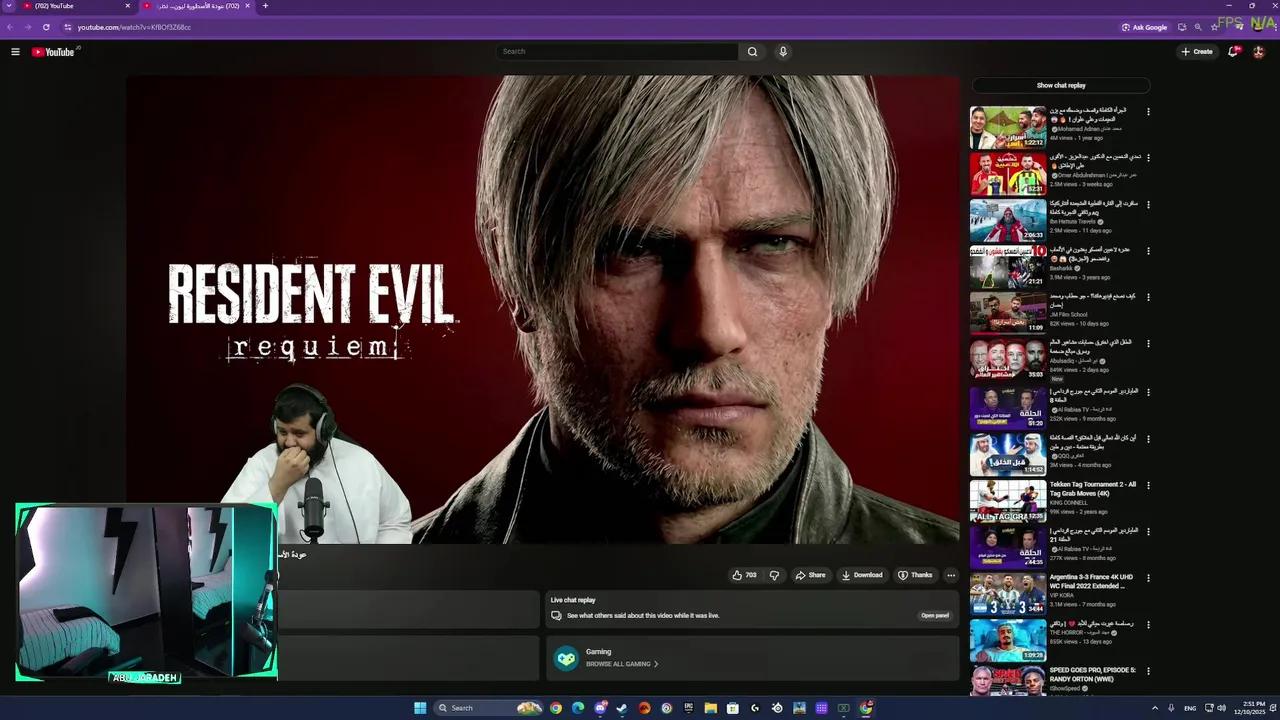Click the Thanks button
The height and width of the screenshot is (720, 1280).
[x=915, y=575]
